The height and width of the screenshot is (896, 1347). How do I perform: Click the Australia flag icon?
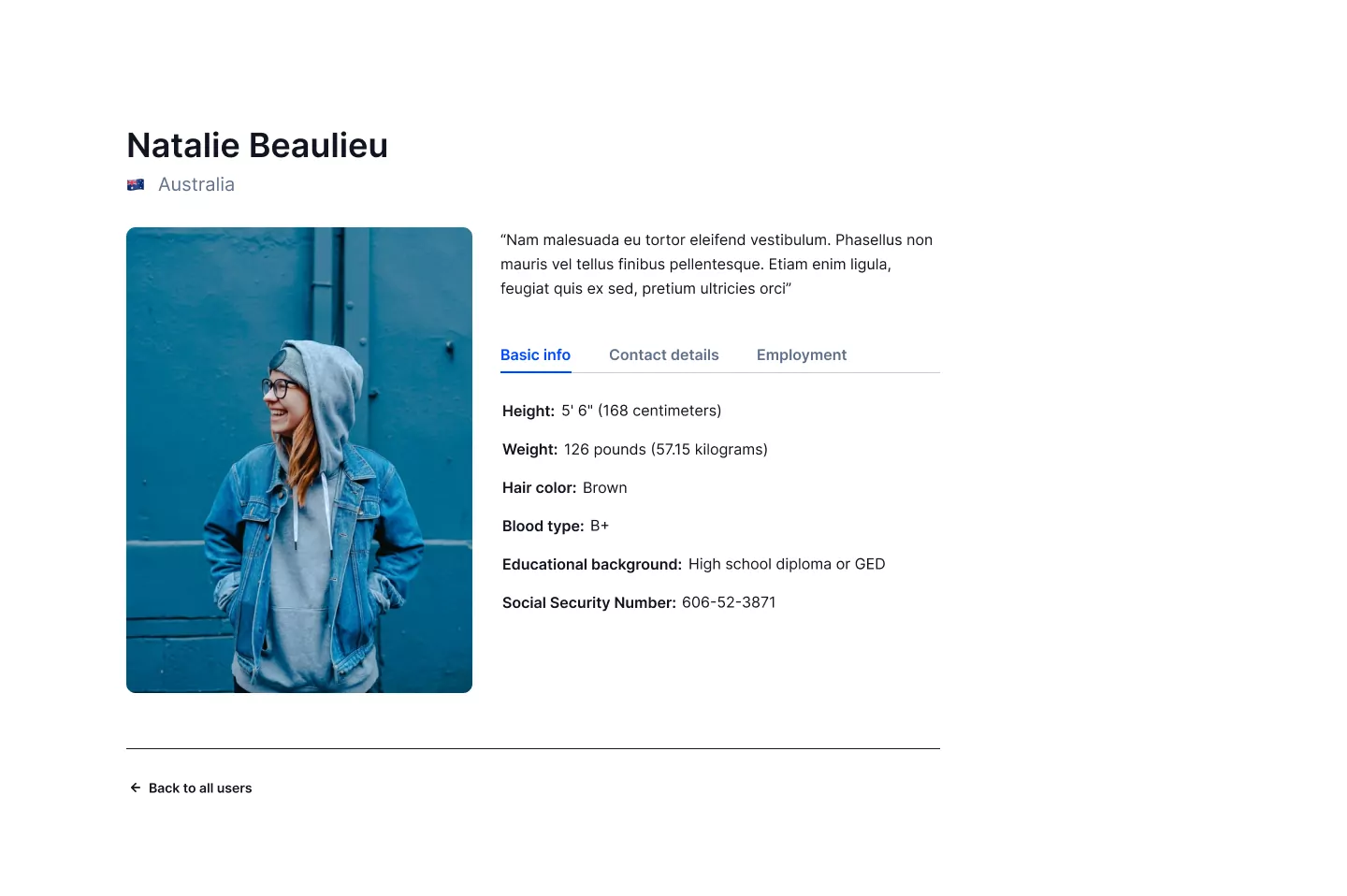tap(136, 185)
